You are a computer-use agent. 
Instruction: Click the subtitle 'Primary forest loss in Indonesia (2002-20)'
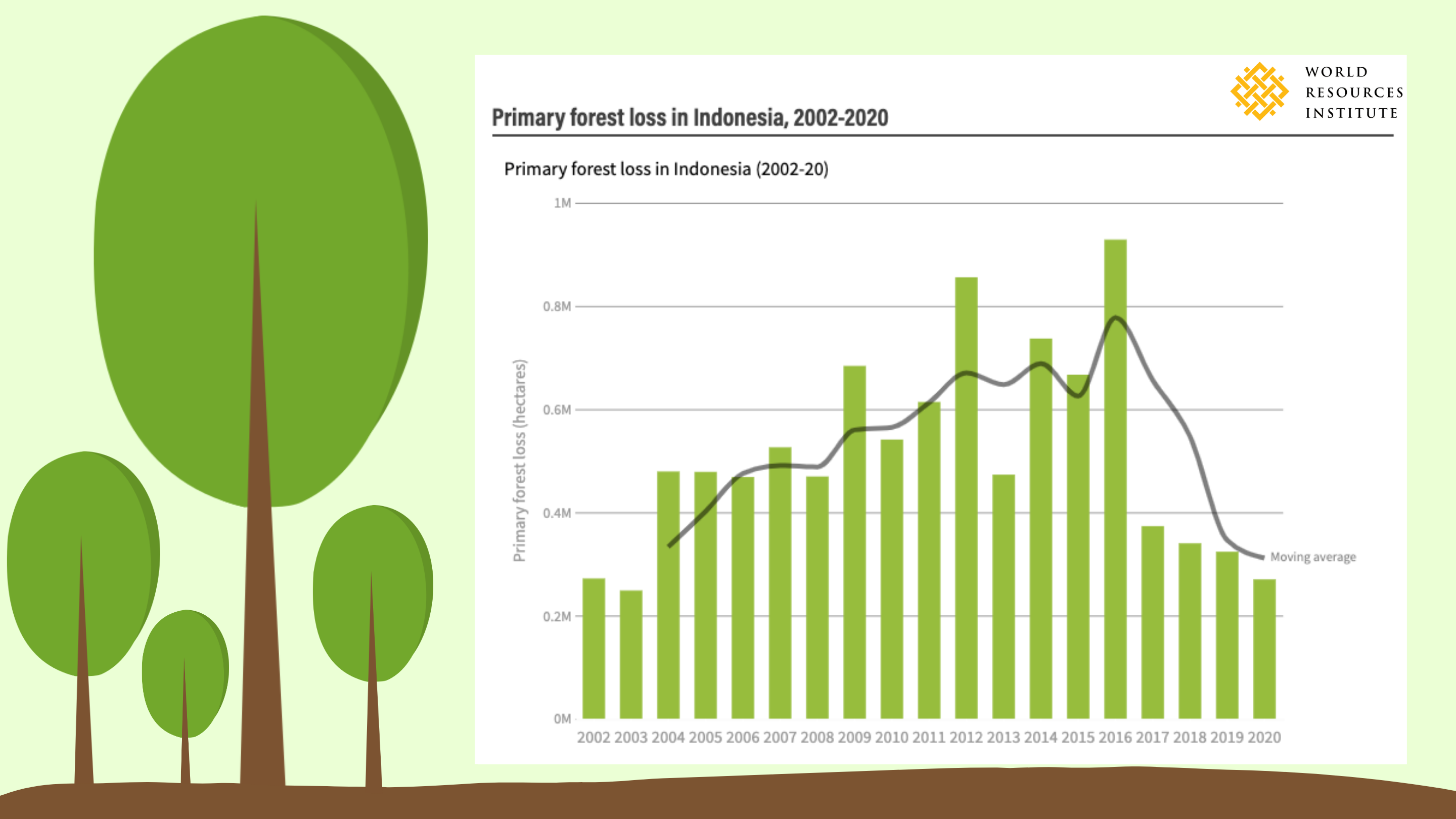(666, 169)
